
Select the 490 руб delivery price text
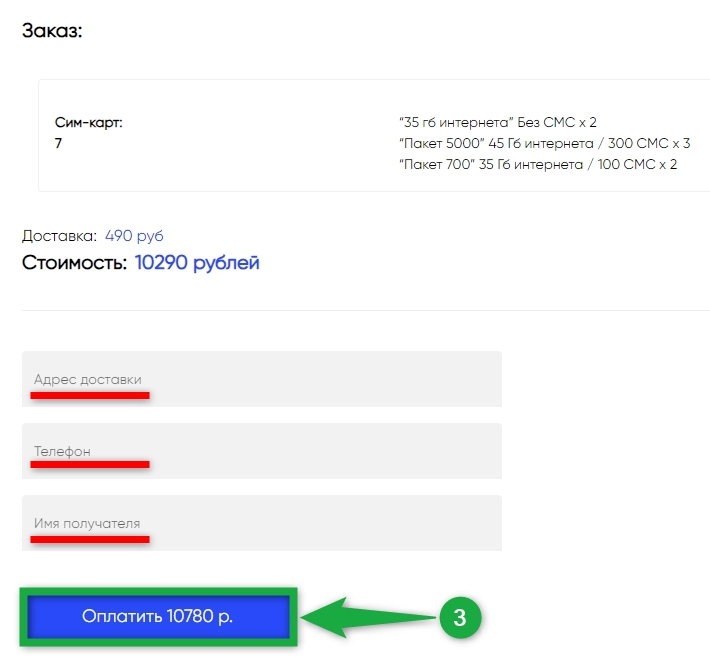coord(134,236)
